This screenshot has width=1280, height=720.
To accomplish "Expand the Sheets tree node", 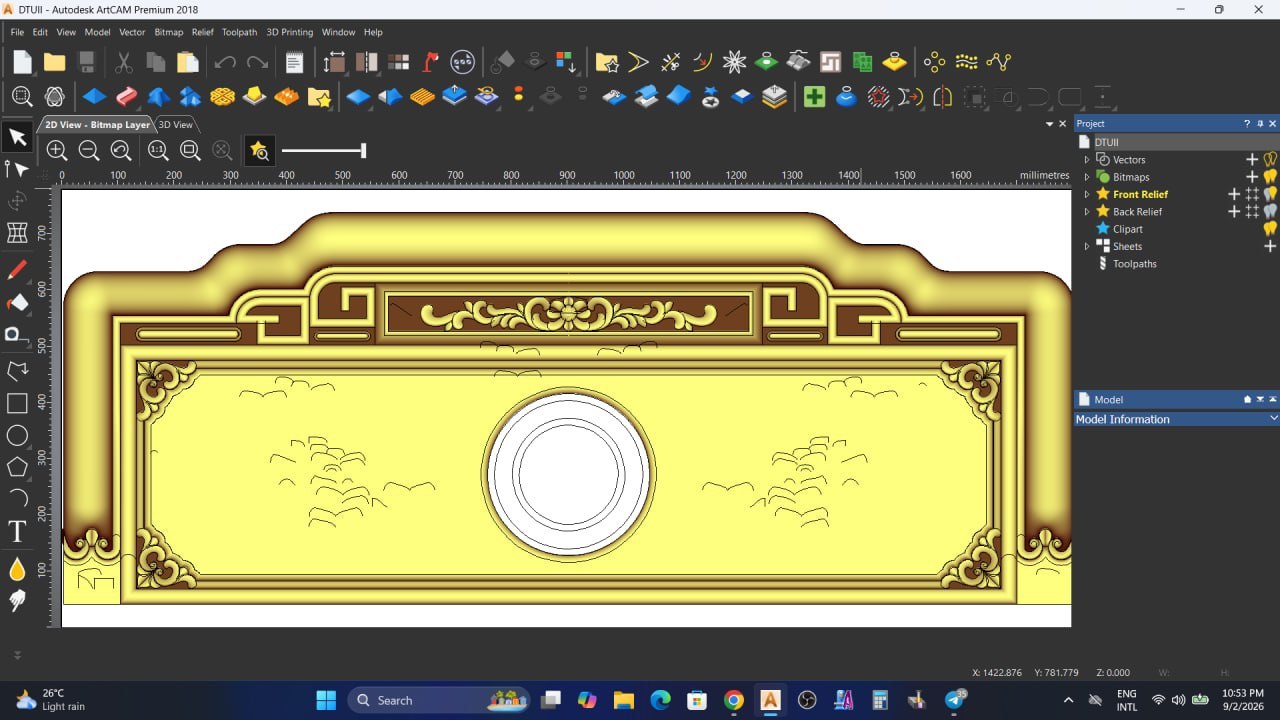I will click(1087, 246).
